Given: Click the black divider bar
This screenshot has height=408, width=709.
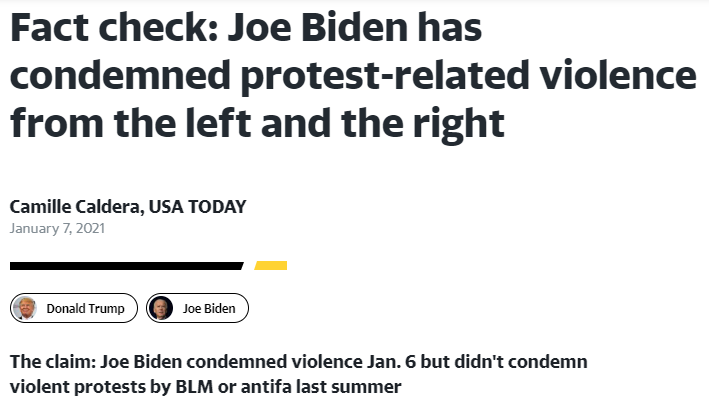Looking at the screenshot, I should click(x=126, y=266).
